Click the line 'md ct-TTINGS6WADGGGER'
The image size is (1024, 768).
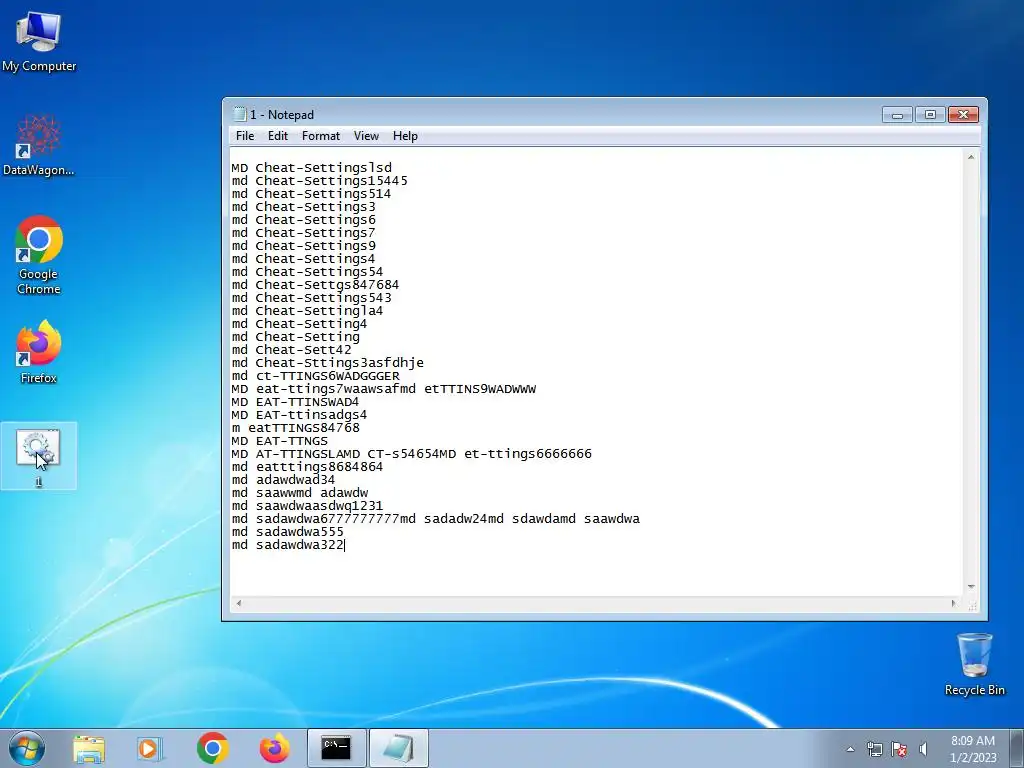[315, 376]
